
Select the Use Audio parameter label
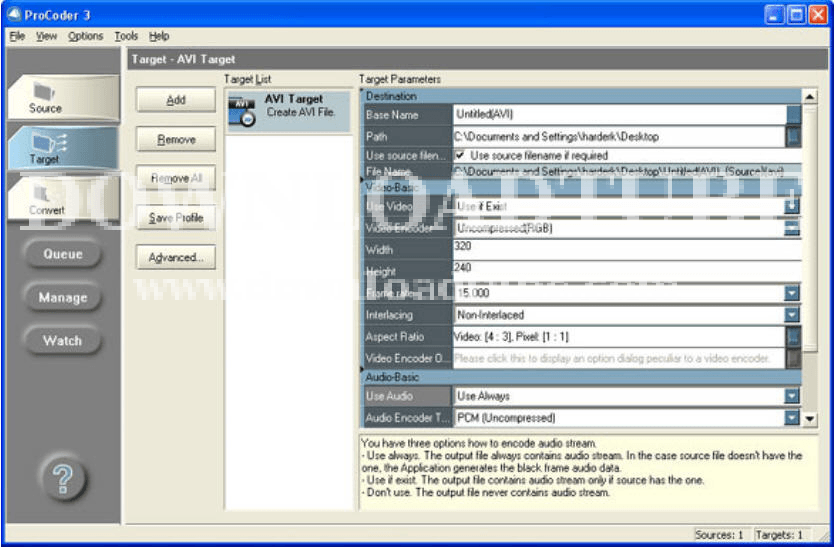(407, 396)
